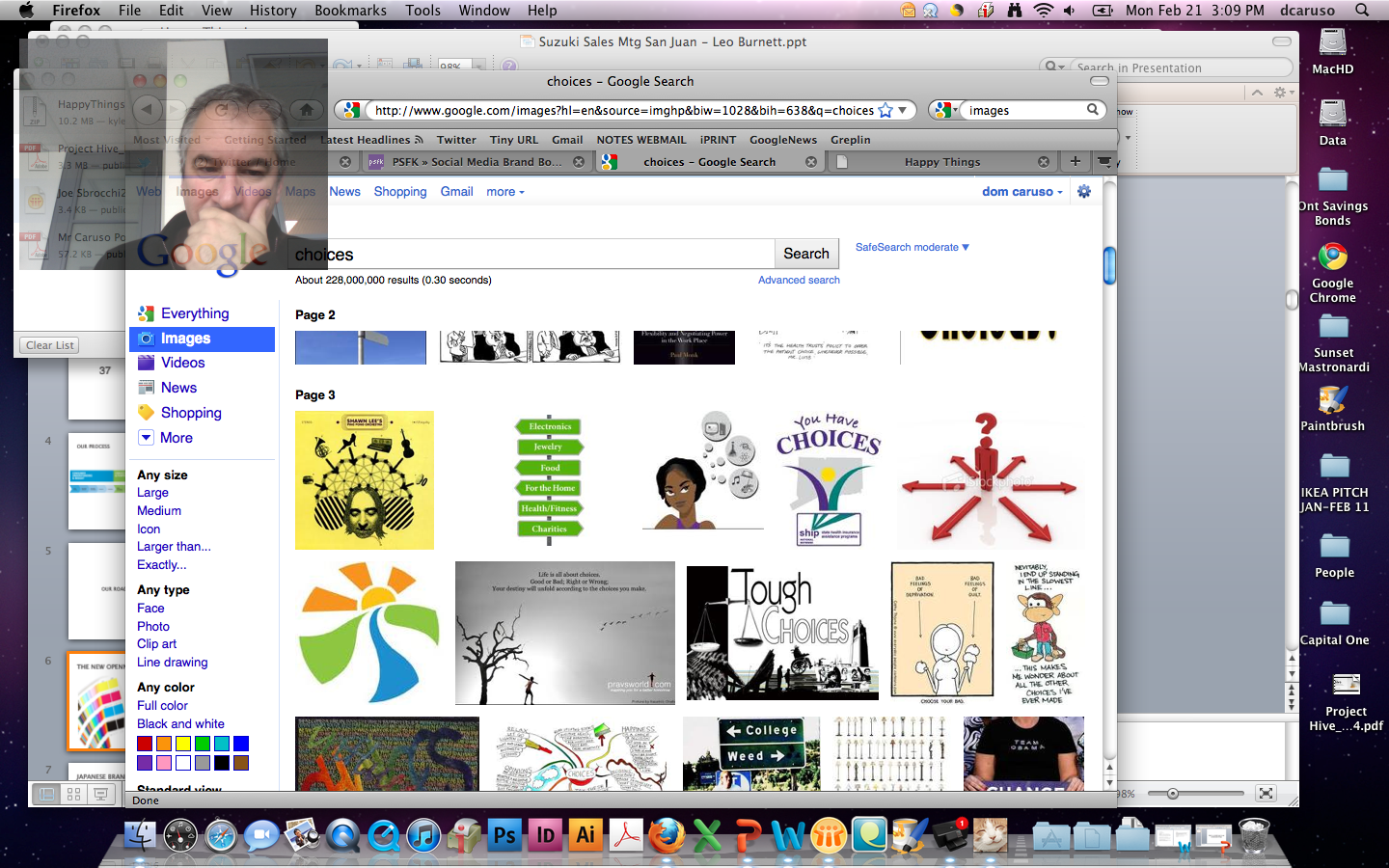Open the Tough Choices image thumbnail
This screenshot has height=868, width=1389.
[x=782, y=632]
